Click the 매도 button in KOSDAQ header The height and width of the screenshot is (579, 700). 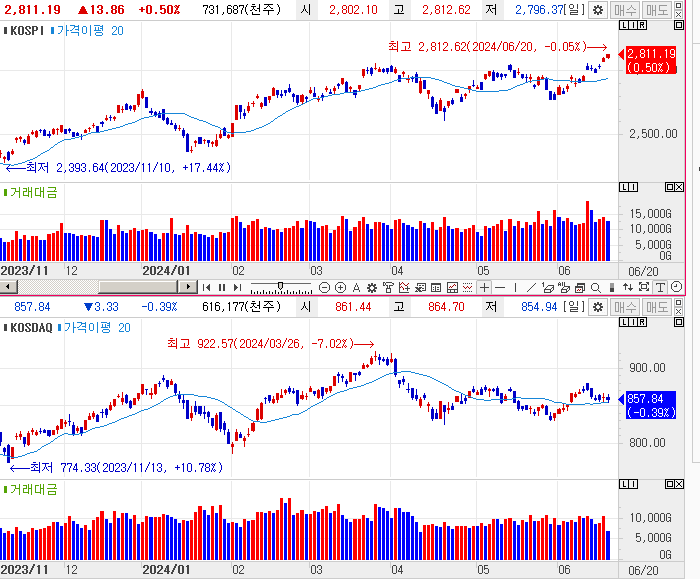(657, 307)
